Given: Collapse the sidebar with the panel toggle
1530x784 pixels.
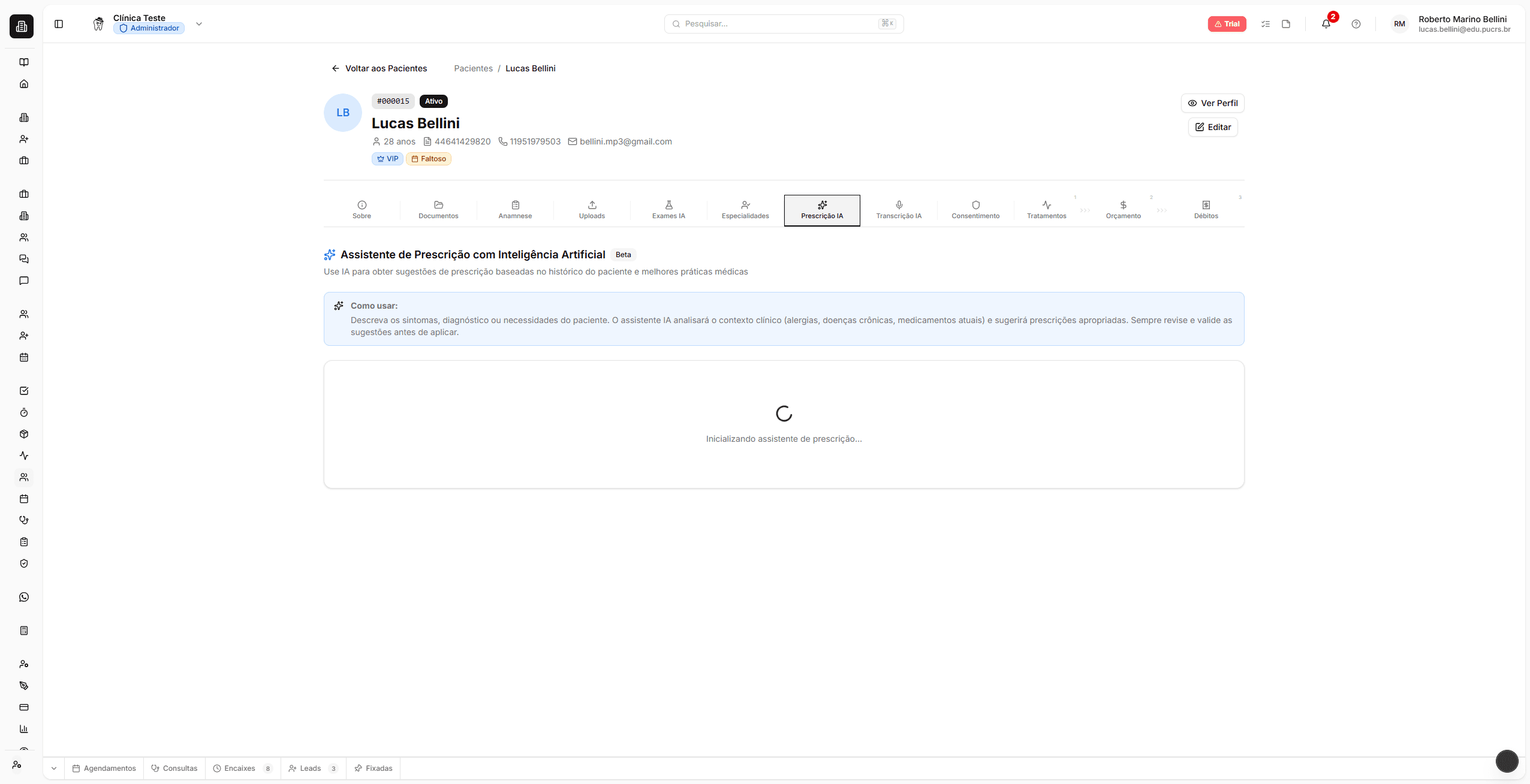Looking at the screenshot, I should [x=59, y=24].
